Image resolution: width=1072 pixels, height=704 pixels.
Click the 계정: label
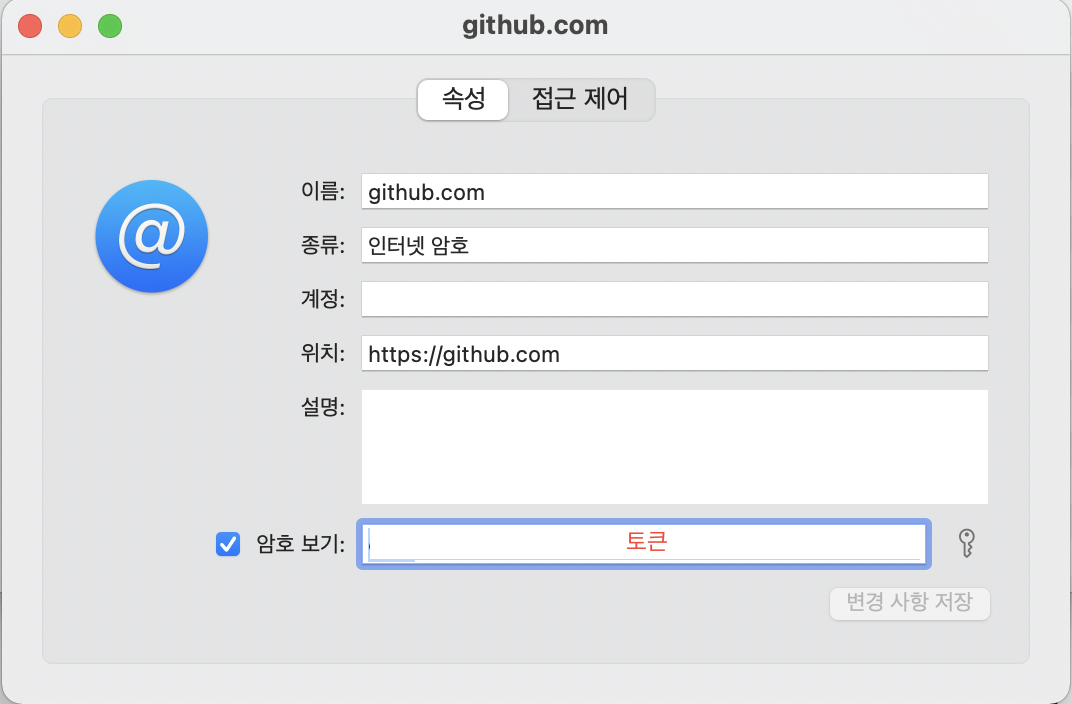(x=323, y=299)
